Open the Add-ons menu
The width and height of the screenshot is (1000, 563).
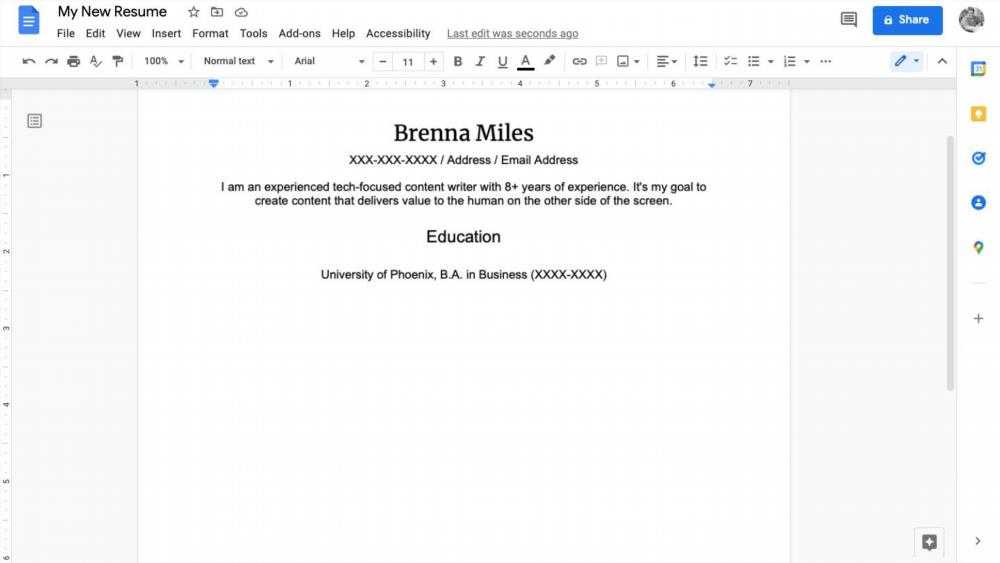(x=299, y=33)
